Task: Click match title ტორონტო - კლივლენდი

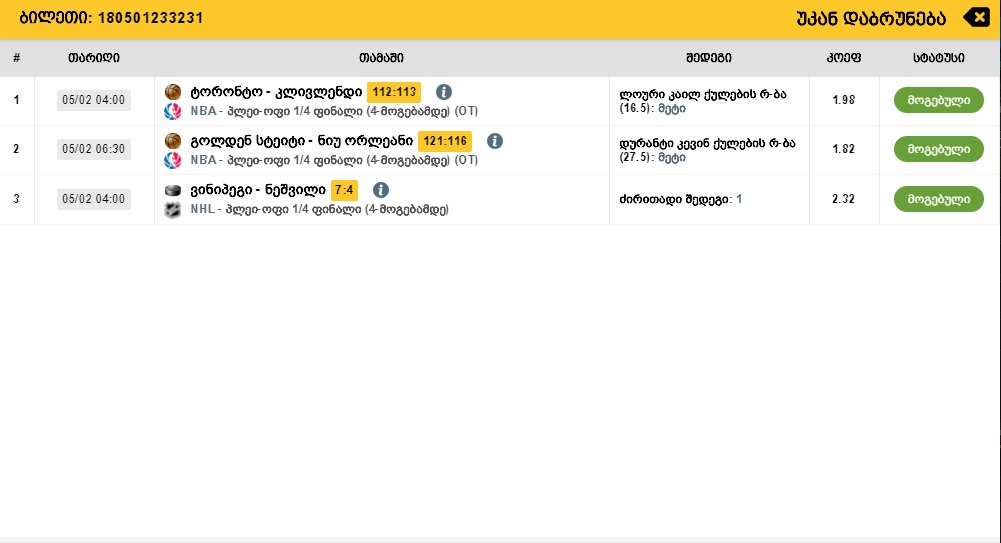Action: tap(276, 92)
